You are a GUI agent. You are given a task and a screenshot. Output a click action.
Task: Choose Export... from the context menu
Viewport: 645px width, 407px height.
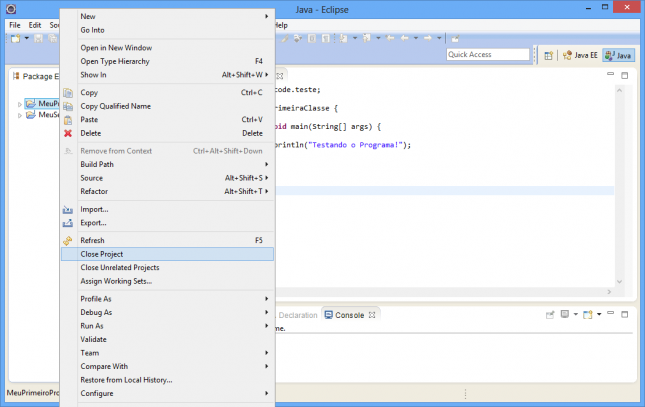tap(167, 223)
